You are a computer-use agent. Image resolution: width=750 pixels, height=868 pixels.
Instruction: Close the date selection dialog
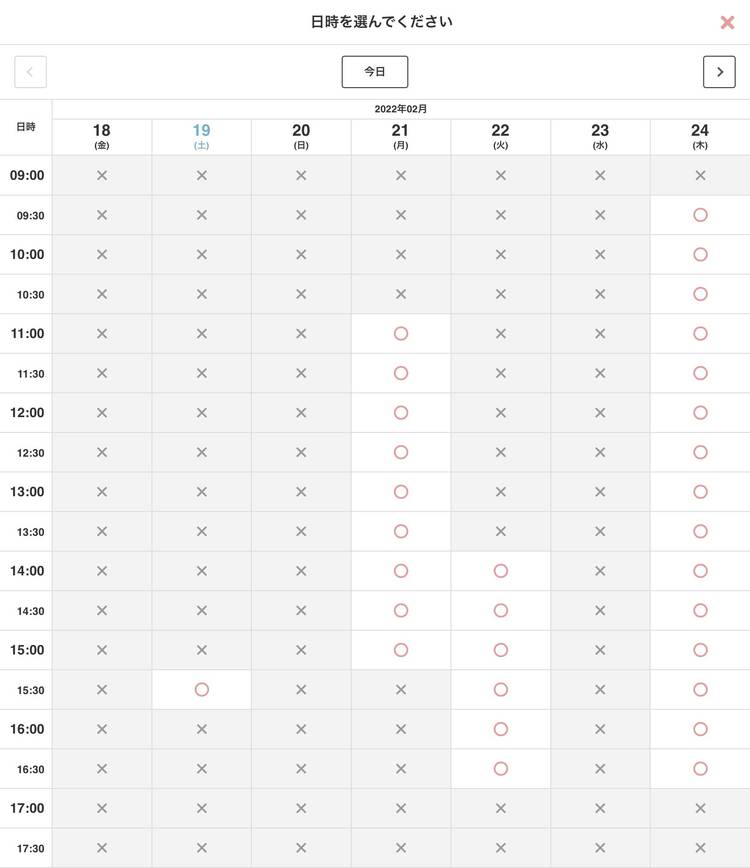click(727, 22)
